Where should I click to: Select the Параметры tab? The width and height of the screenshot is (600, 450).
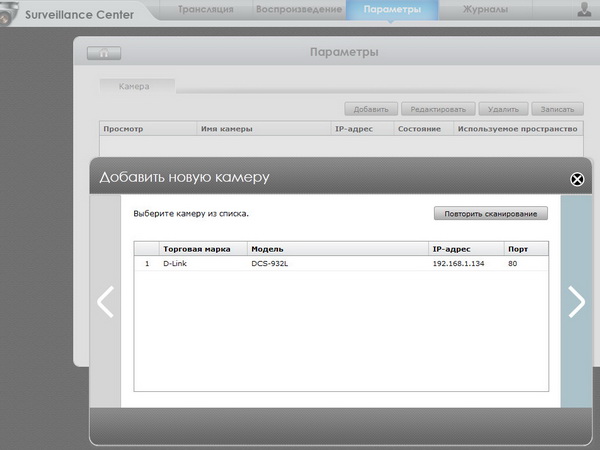(392, 10)
